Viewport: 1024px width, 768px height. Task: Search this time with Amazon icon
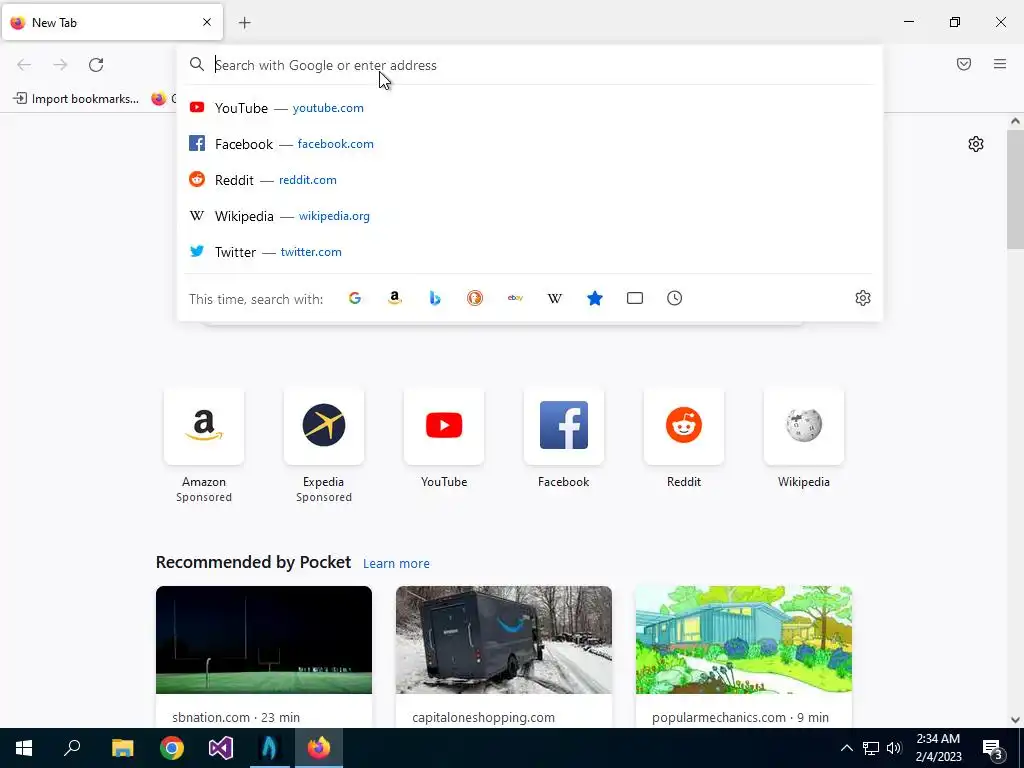pyautogui.click(x=394, y=298)
